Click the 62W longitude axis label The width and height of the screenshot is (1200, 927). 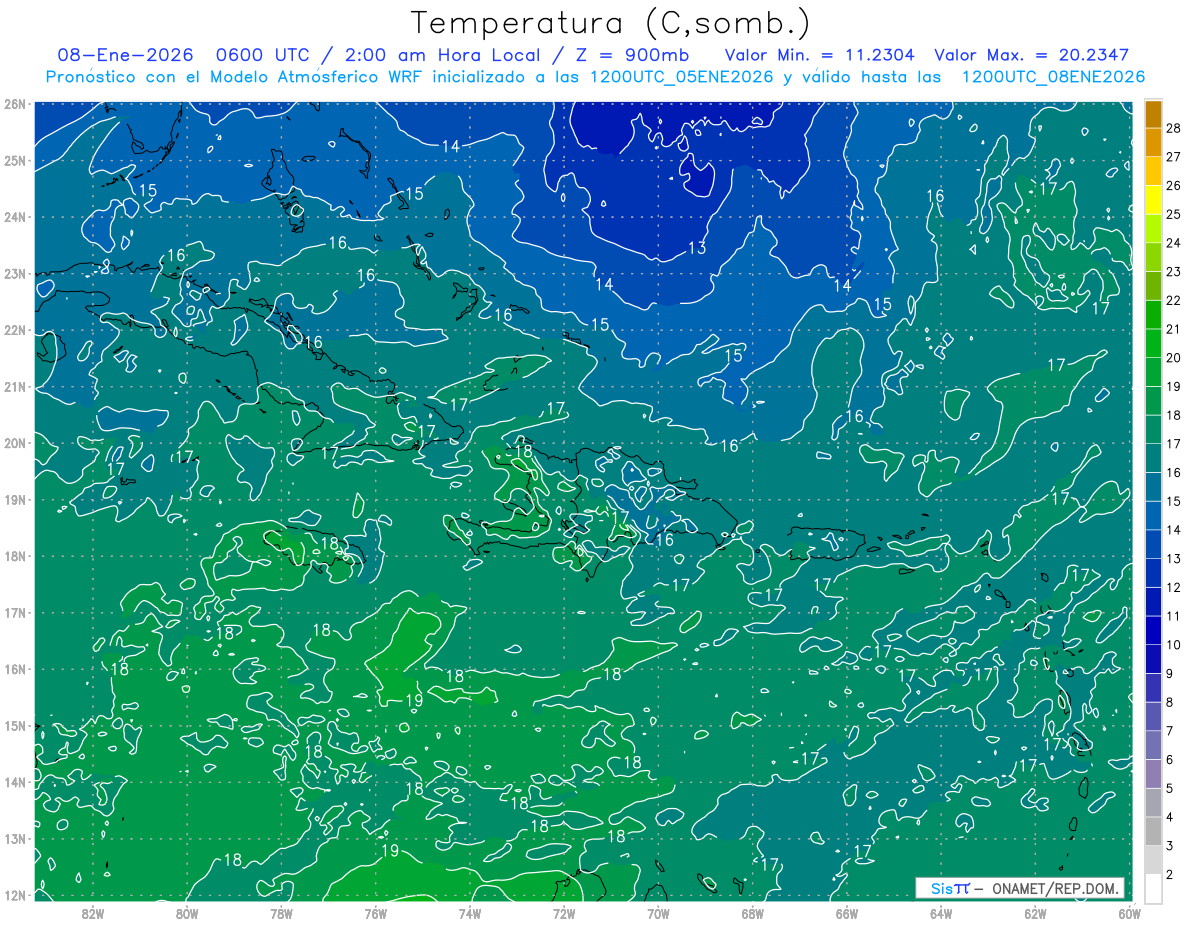click(x=1035, y=913)
